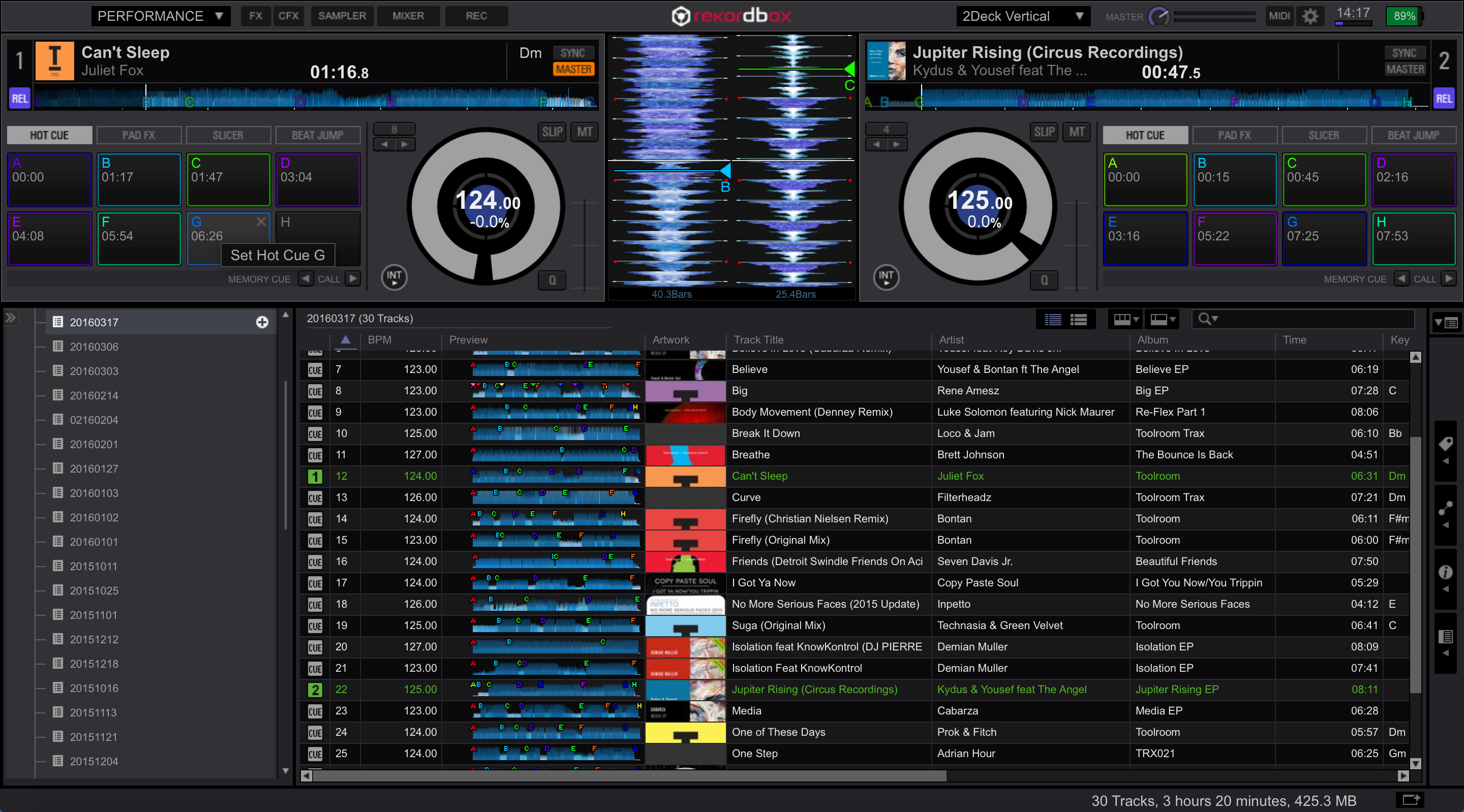The height and width of the screenshot is (812, 1464).
Task: Expand the collapsed tree panel arrows icon
Action: pyautogui.click(x=10, y=318)
